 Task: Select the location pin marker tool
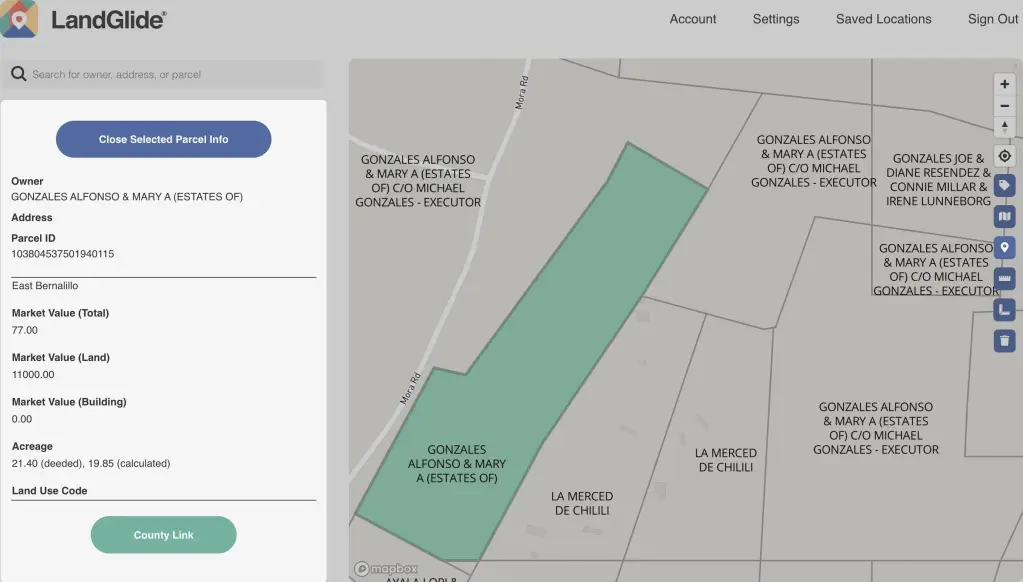coord(1005,247)
